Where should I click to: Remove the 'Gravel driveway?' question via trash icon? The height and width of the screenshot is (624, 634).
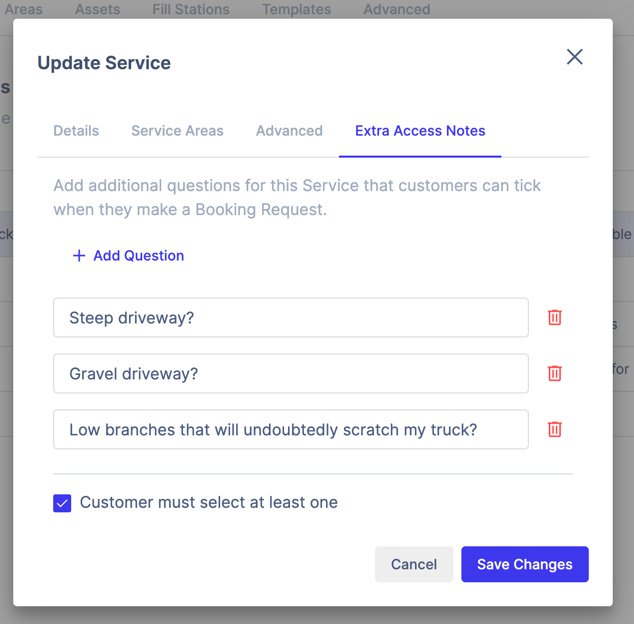554,373
